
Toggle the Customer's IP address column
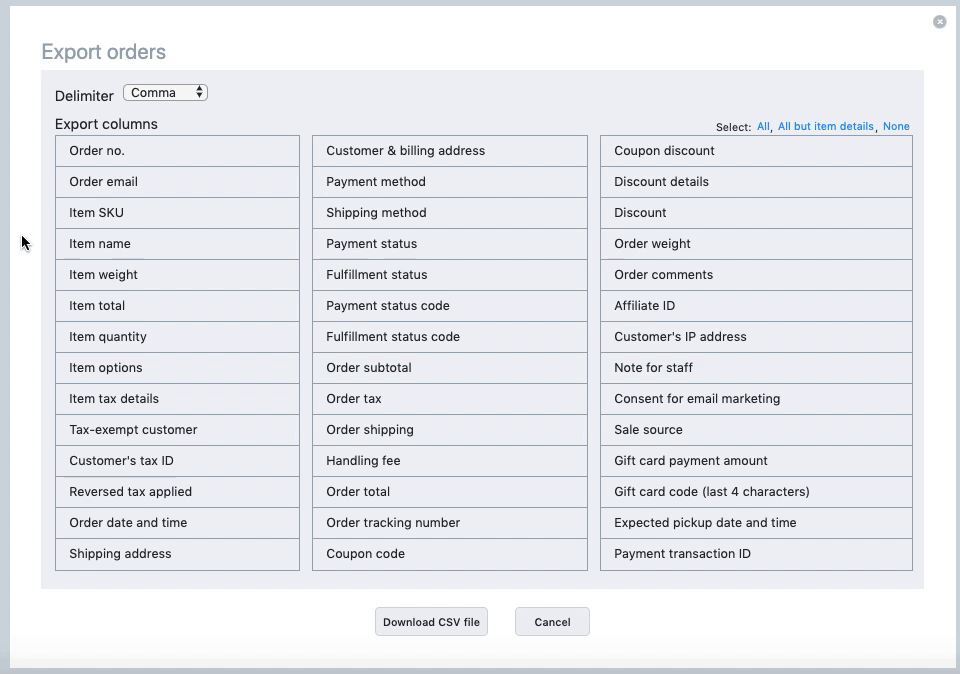(756, 337)
